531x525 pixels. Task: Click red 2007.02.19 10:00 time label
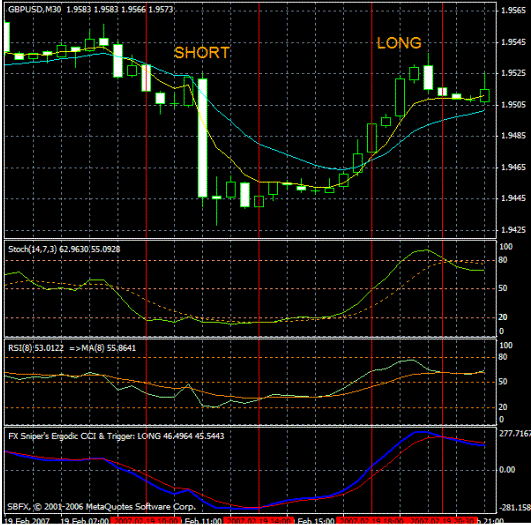coord(146,521)
